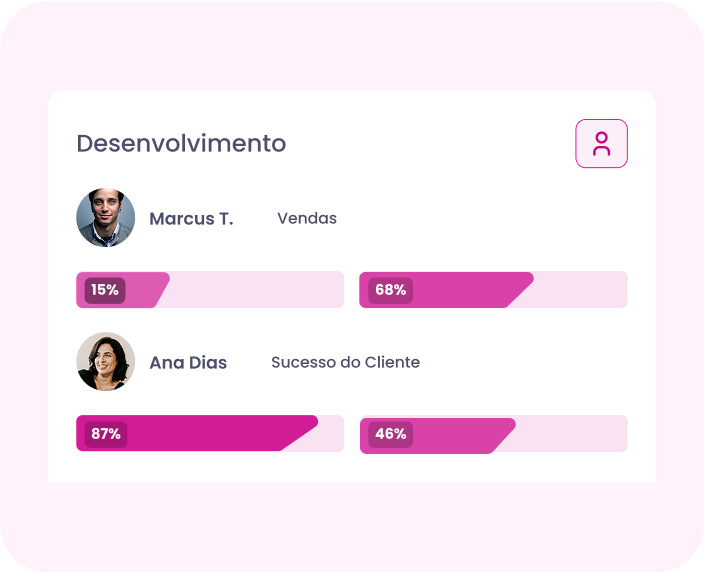704x572 pixels.
Task: Click the Vendas department label
Action: (307, 218)
